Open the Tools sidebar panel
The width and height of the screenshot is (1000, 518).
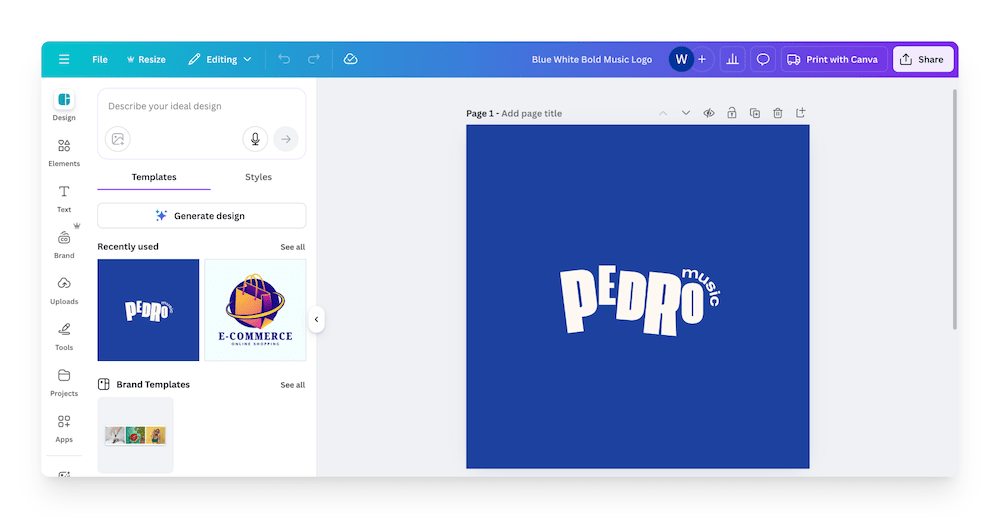click(x=64, y=336)
